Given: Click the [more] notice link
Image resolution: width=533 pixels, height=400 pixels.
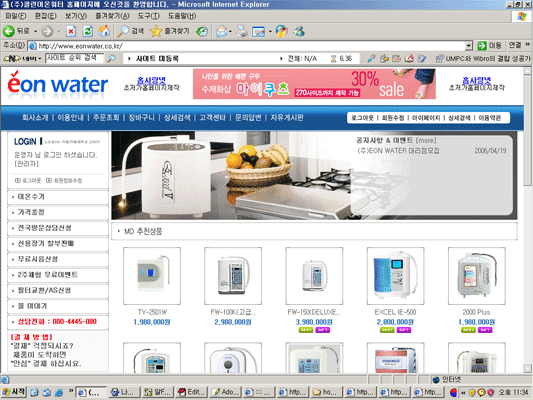Looking at the screenshot, I should tap(426, 140).
